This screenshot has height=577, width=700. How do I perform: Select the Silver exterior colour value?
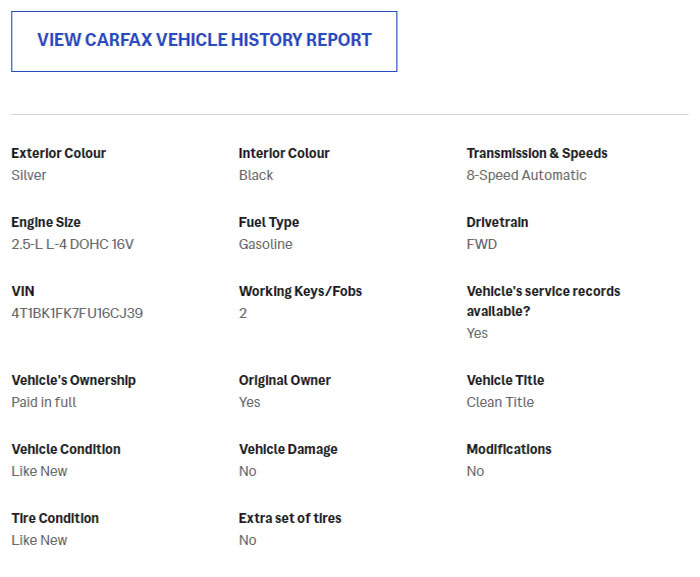(x=29, y=175)
